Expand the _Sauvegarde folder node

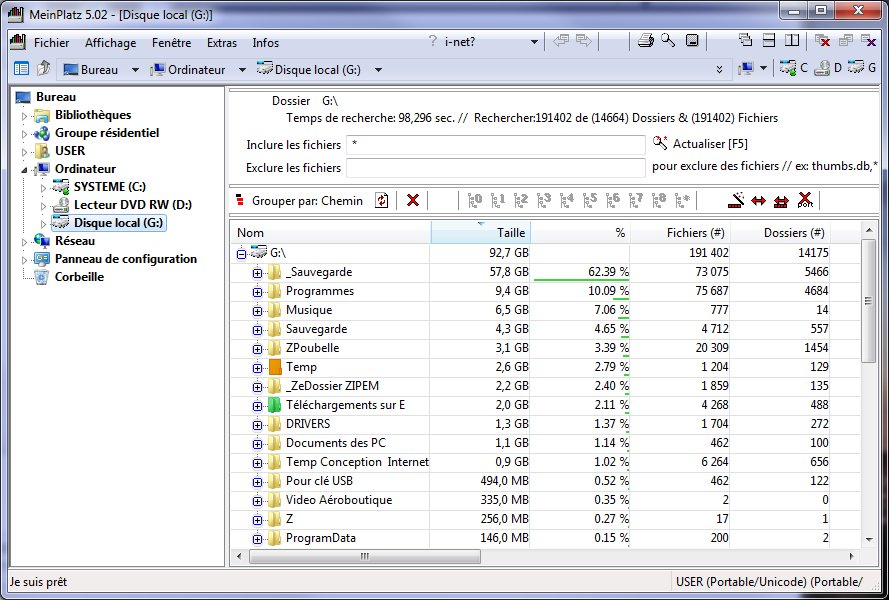coord(257,273)
